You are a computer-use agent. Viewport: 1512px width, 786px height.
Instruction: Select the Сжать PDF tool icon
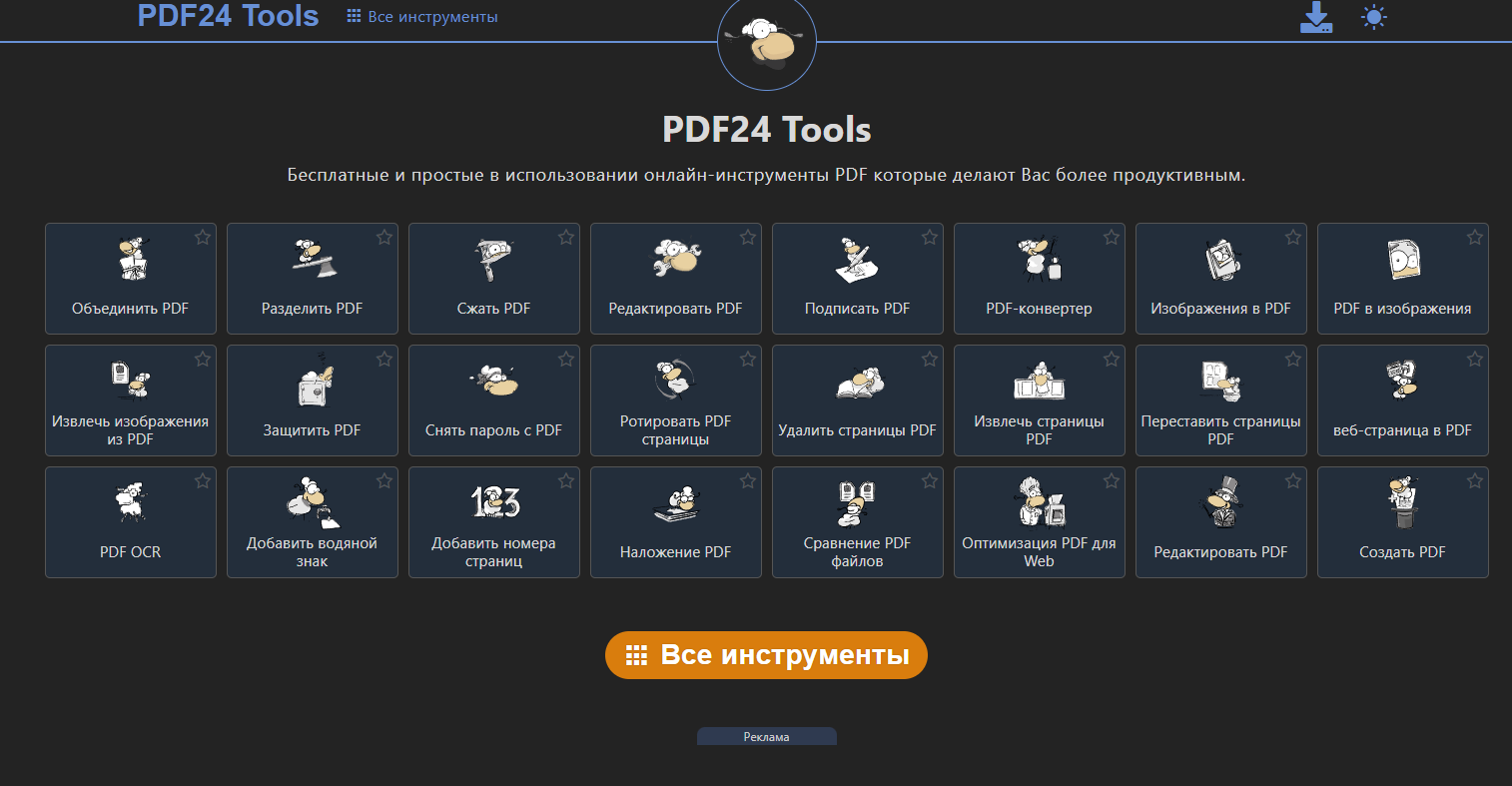point(493,261)
